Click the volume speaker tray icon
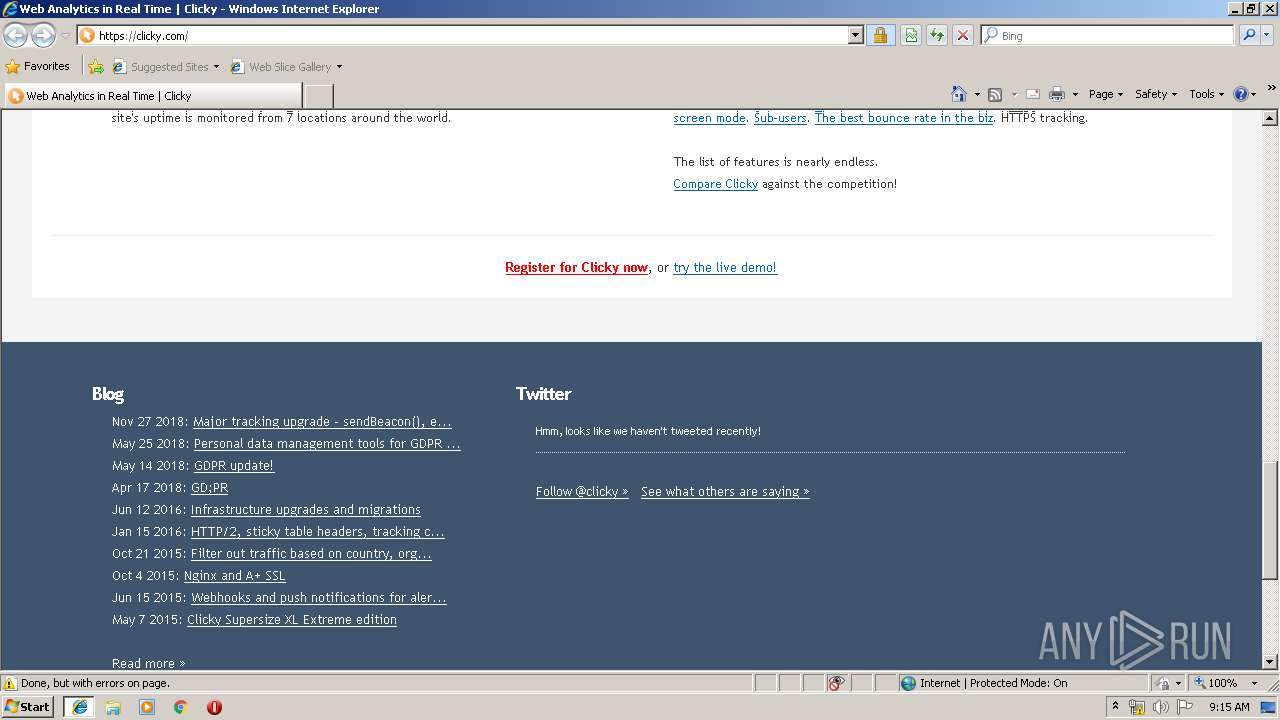Image resolution: width=1280 pixels, height=720 pixels. click(x=1160, y=707)
